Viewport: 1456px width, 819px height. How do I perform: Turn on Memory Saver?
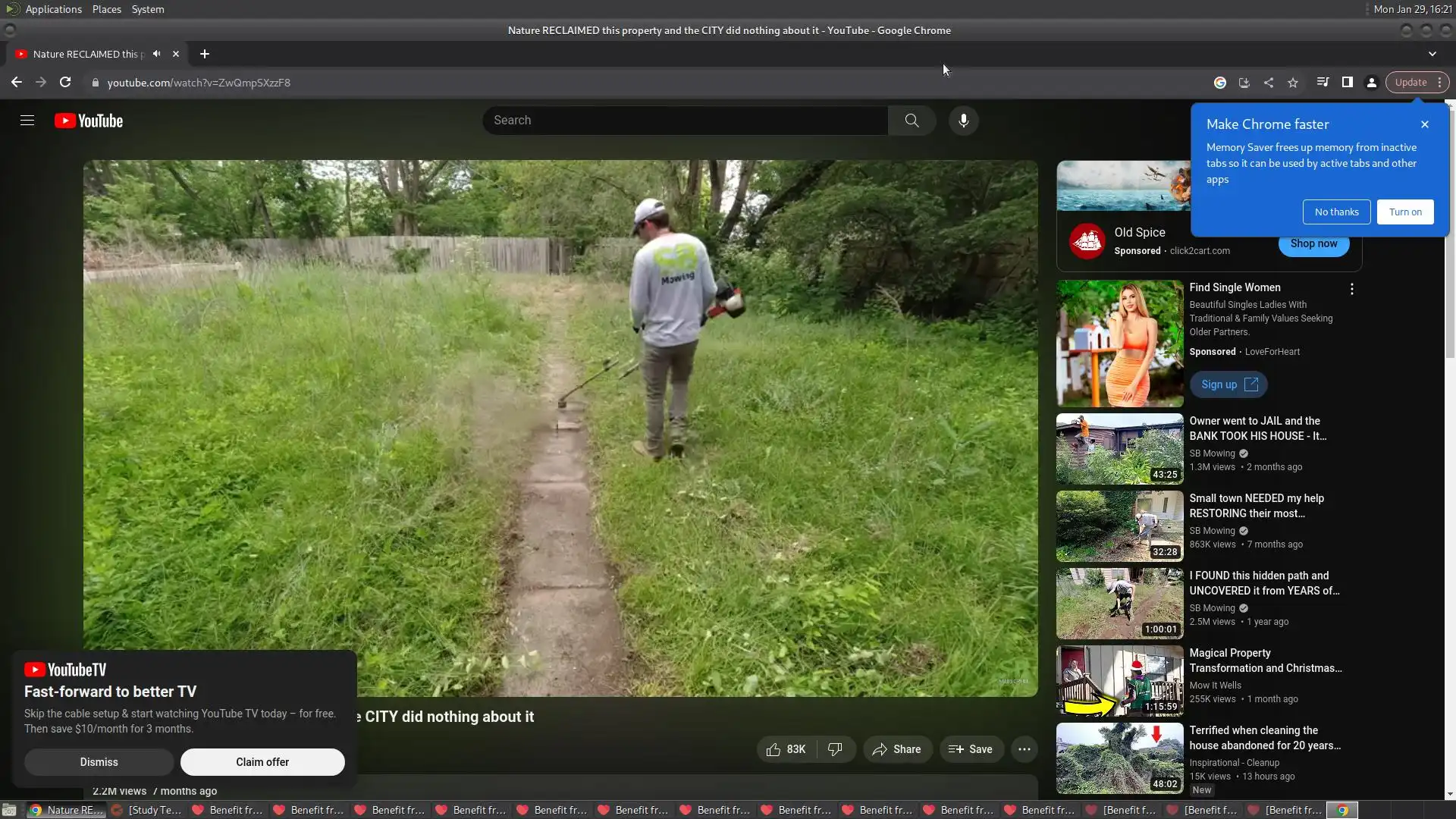point(1405,212)
